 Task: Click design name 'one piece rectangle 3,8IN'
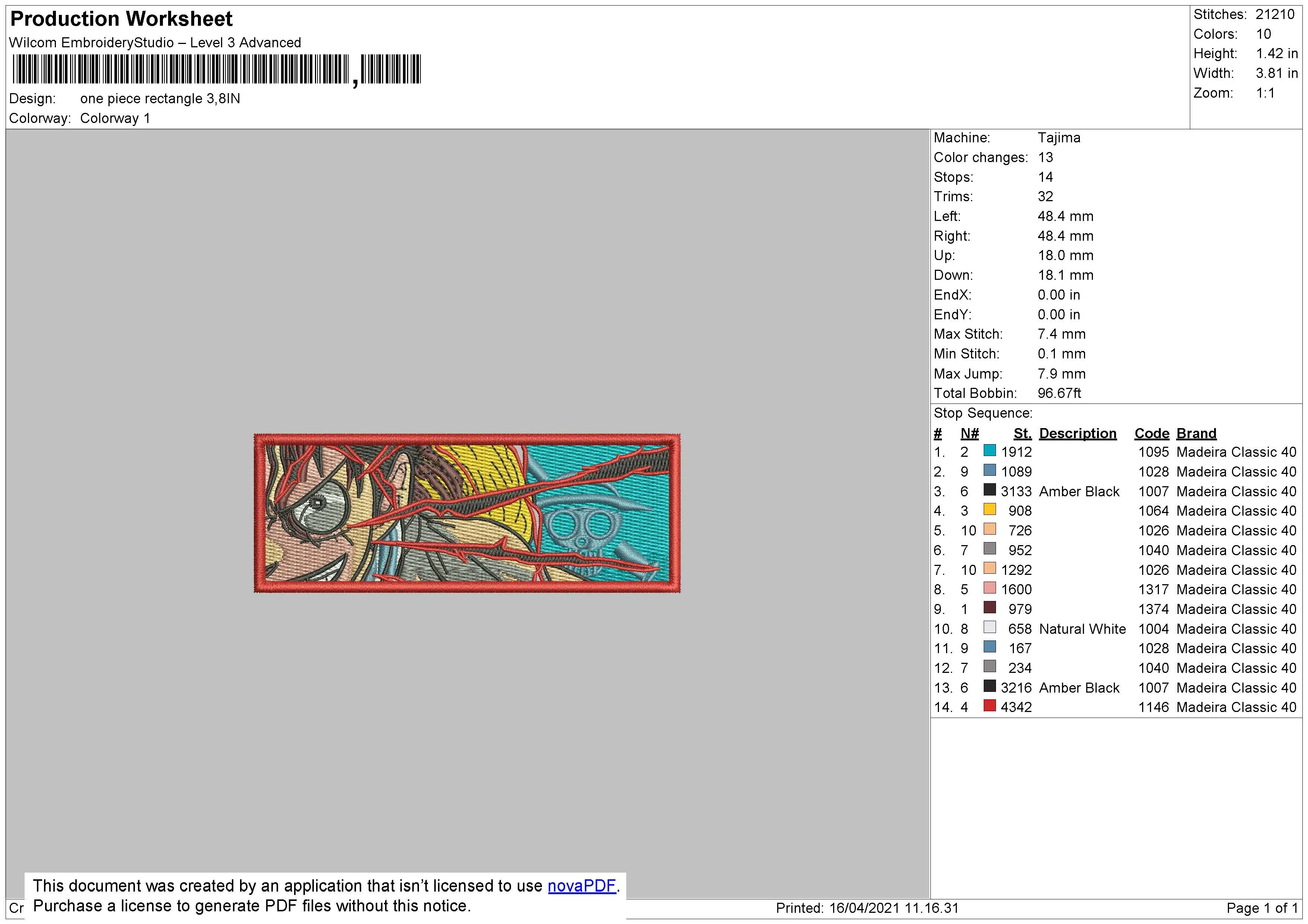point(160,99)
